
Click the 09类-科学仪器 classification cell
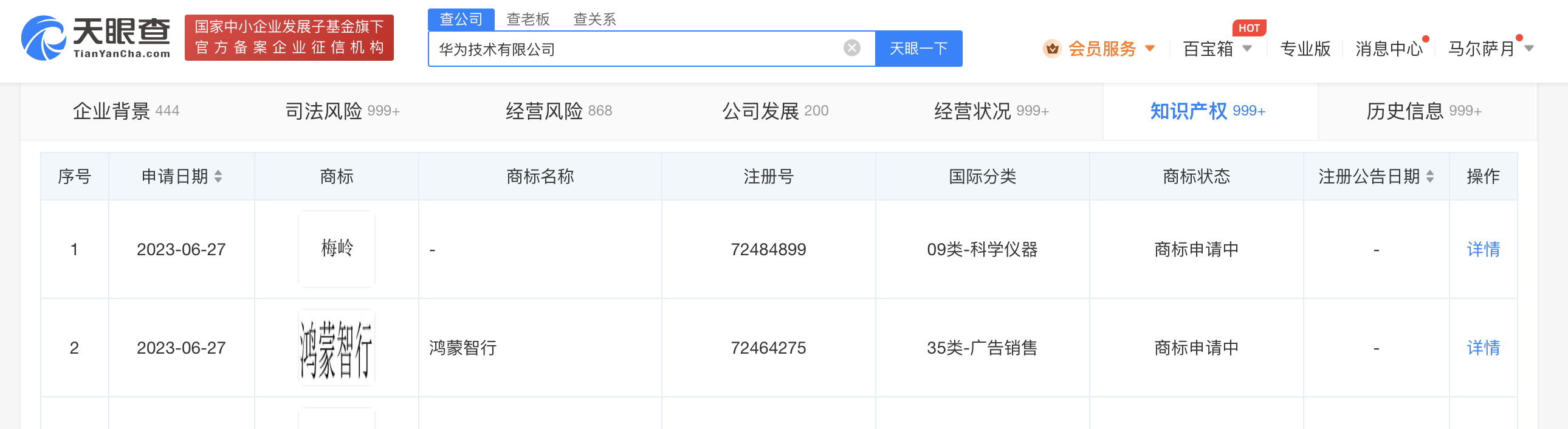pos(983,250)
